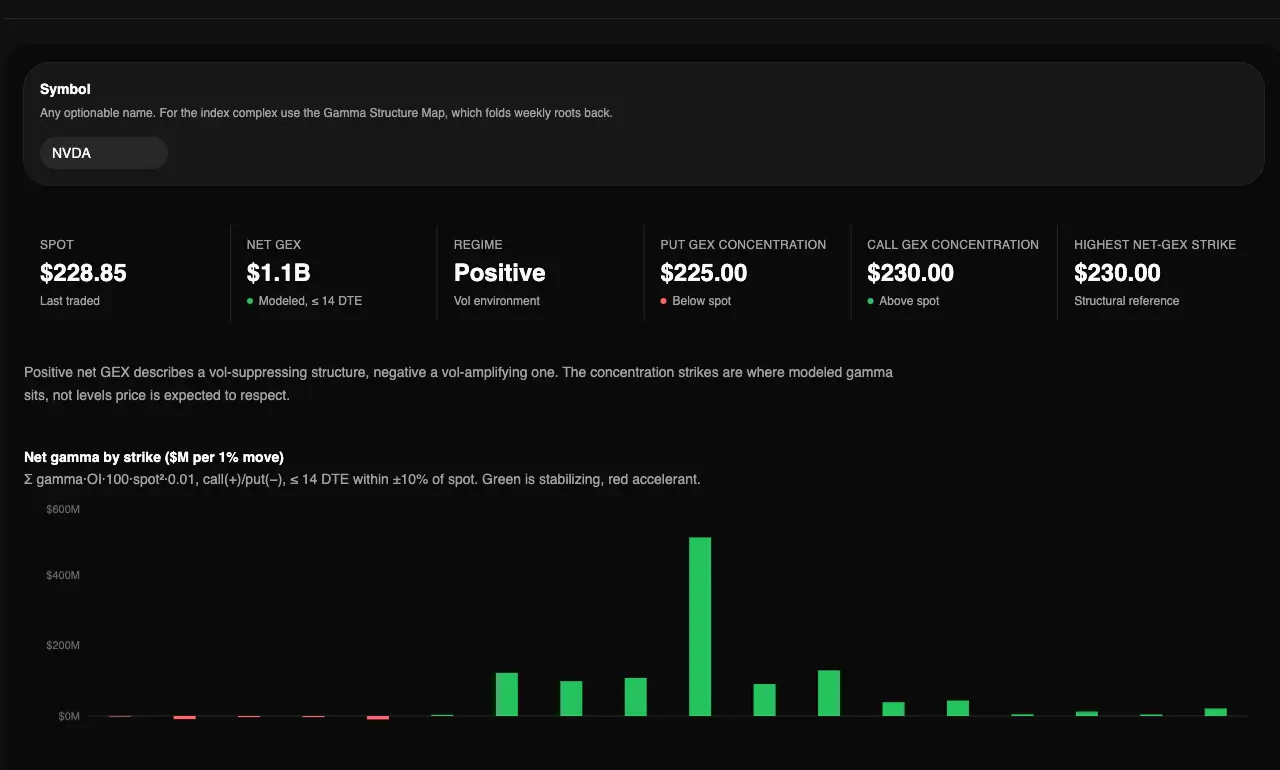The height and width of the screenshot is (770, 1280).
Task: Click the 'Positive net GEX describes' paragraph
Action: coord(458,384)
